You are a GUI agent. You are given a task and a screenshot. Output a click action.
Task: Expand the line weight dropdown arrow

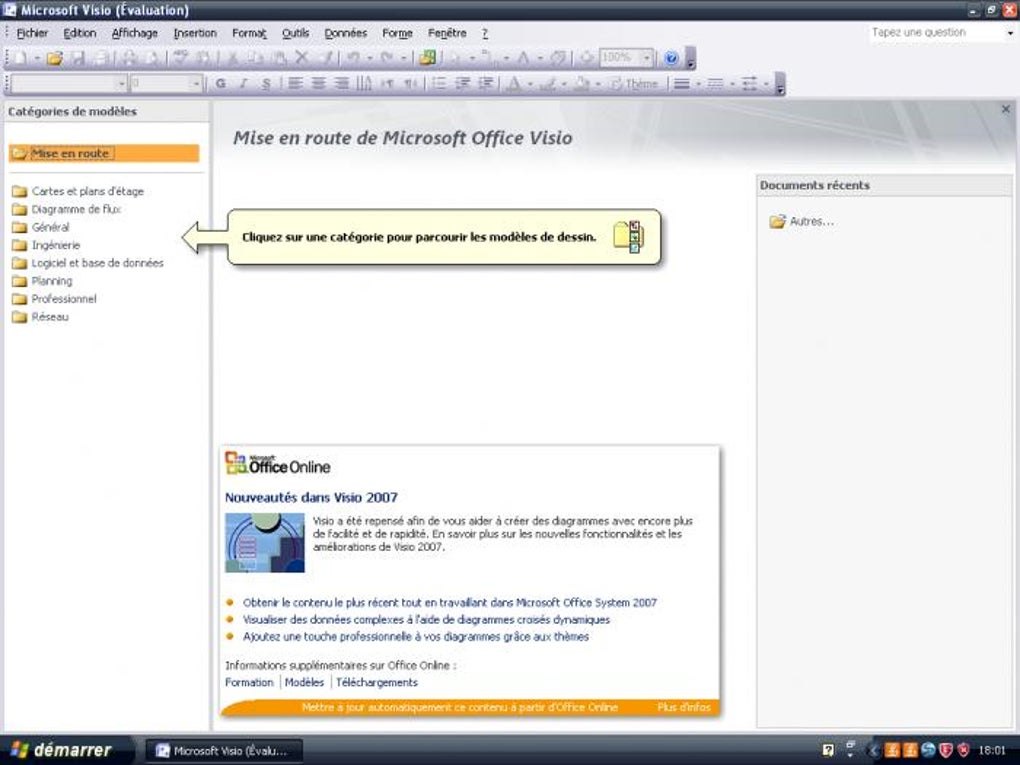698,83
